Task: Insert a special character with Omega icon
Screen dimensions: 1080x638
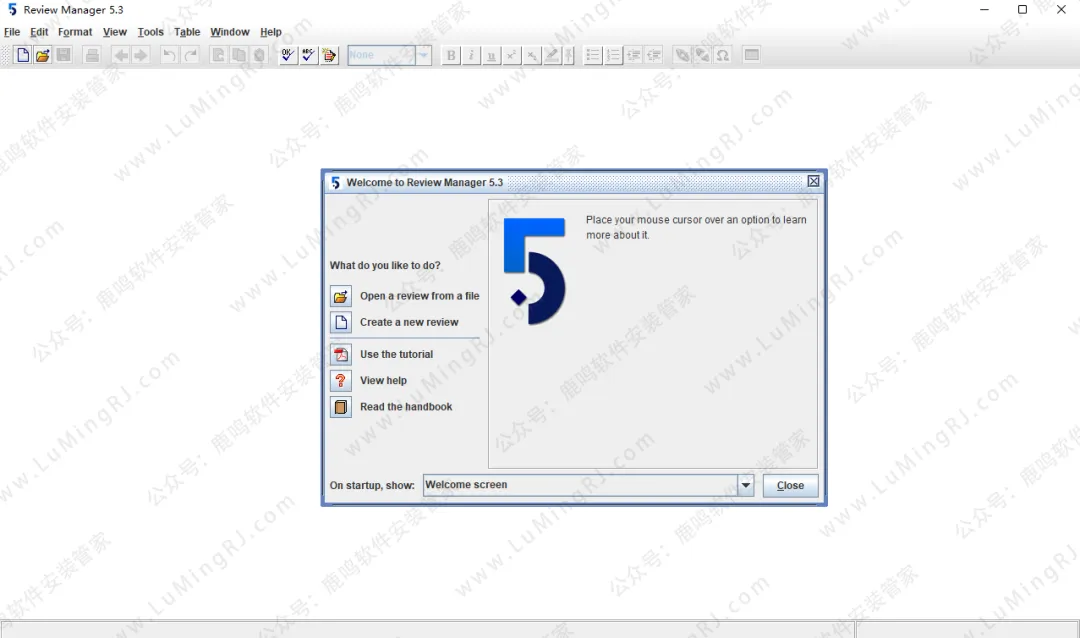Action: [x=723, y=55]
